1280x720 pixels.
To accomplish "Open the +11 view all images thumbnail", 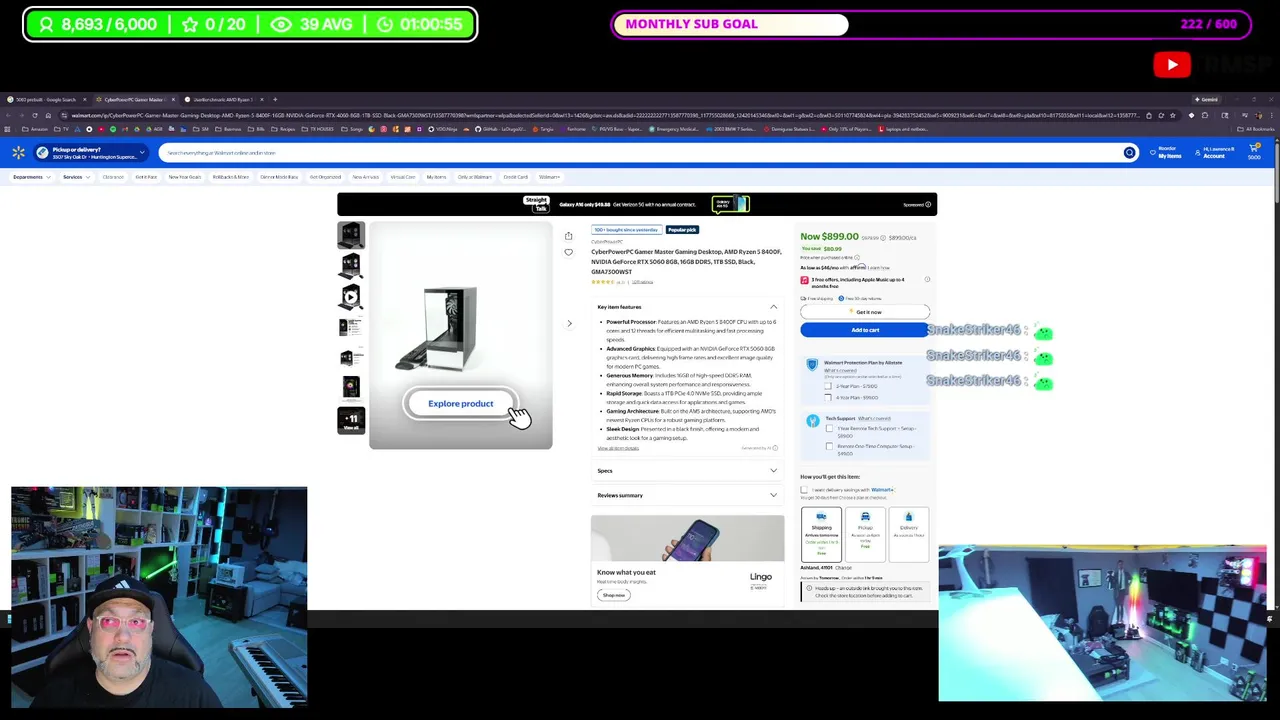I will (x=351, y=421).
